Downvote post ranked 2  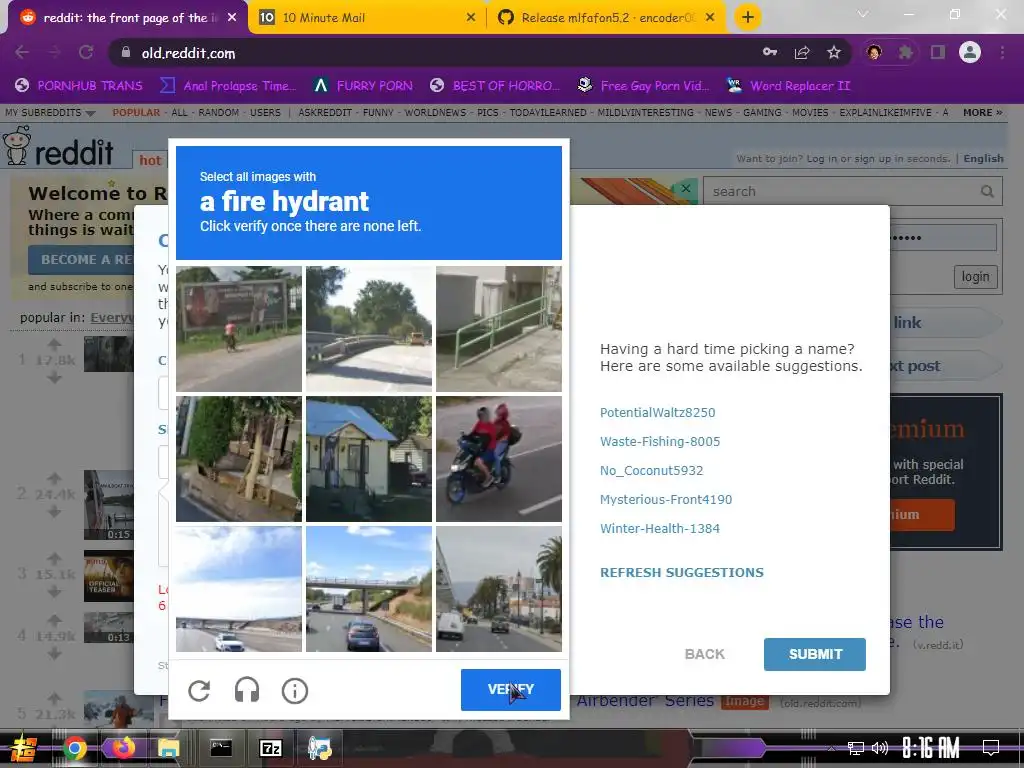coord(54,512)
